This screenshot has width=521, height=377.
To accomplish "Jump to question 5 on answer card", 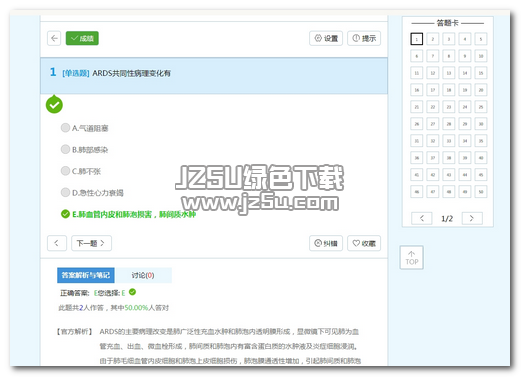I will coord(481,39).
